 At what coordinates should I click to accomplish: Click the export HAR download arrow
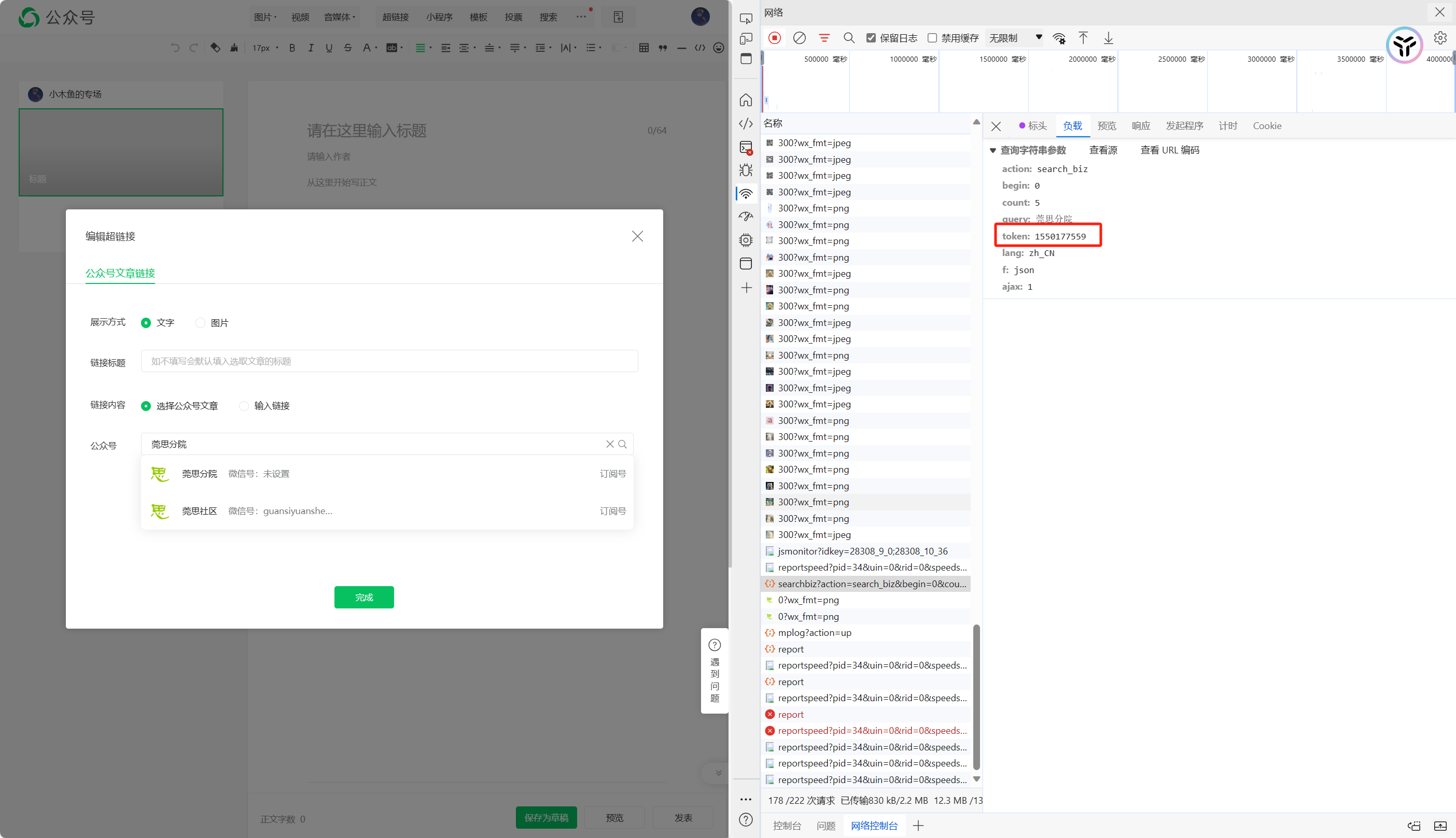tap(1108, 38)
